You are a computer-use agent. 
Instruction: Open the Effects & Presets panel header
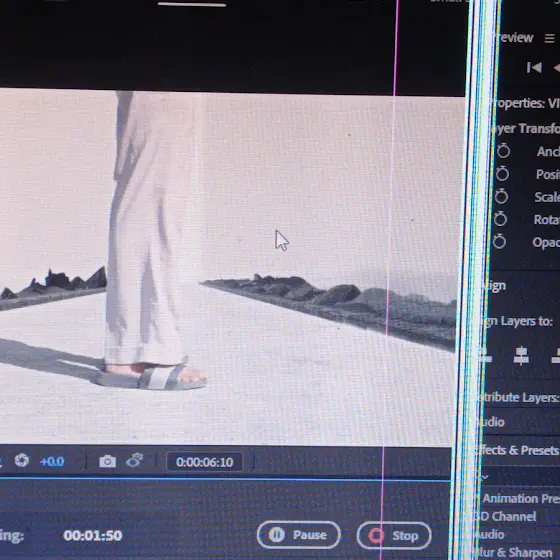click(517, 450)
